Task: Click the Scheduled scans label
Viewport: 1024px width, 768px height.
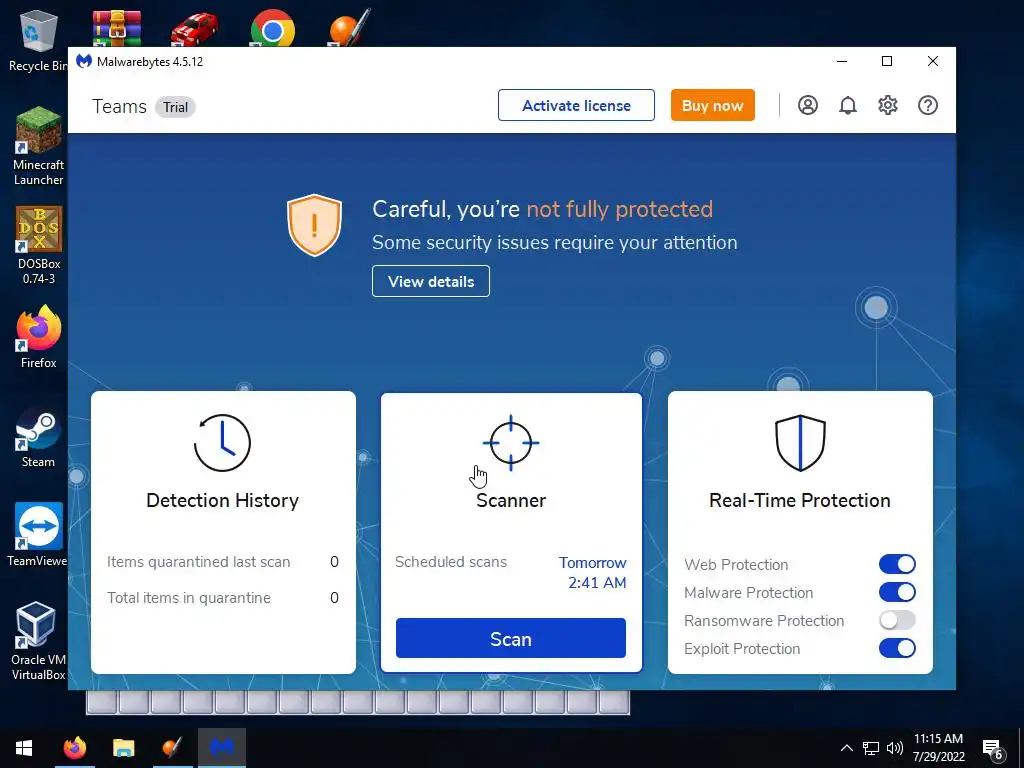Action: pyautogui.click(x=451, y=562)
